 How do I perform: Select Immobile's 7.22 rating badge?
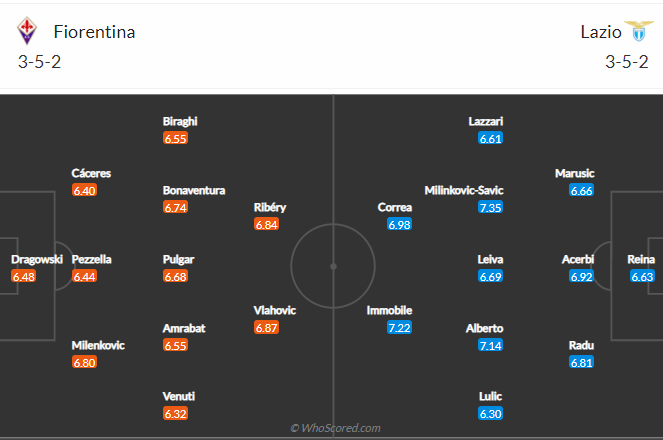399,328
